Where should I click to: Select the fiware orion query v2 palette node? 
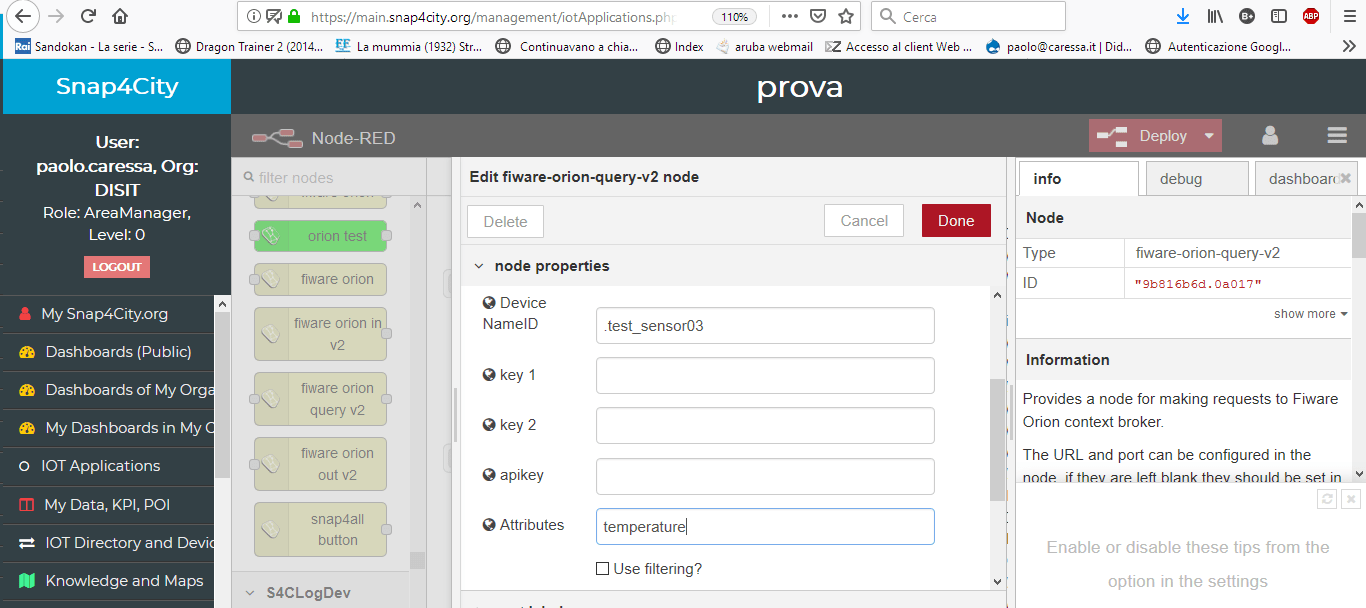coord(320,399)
